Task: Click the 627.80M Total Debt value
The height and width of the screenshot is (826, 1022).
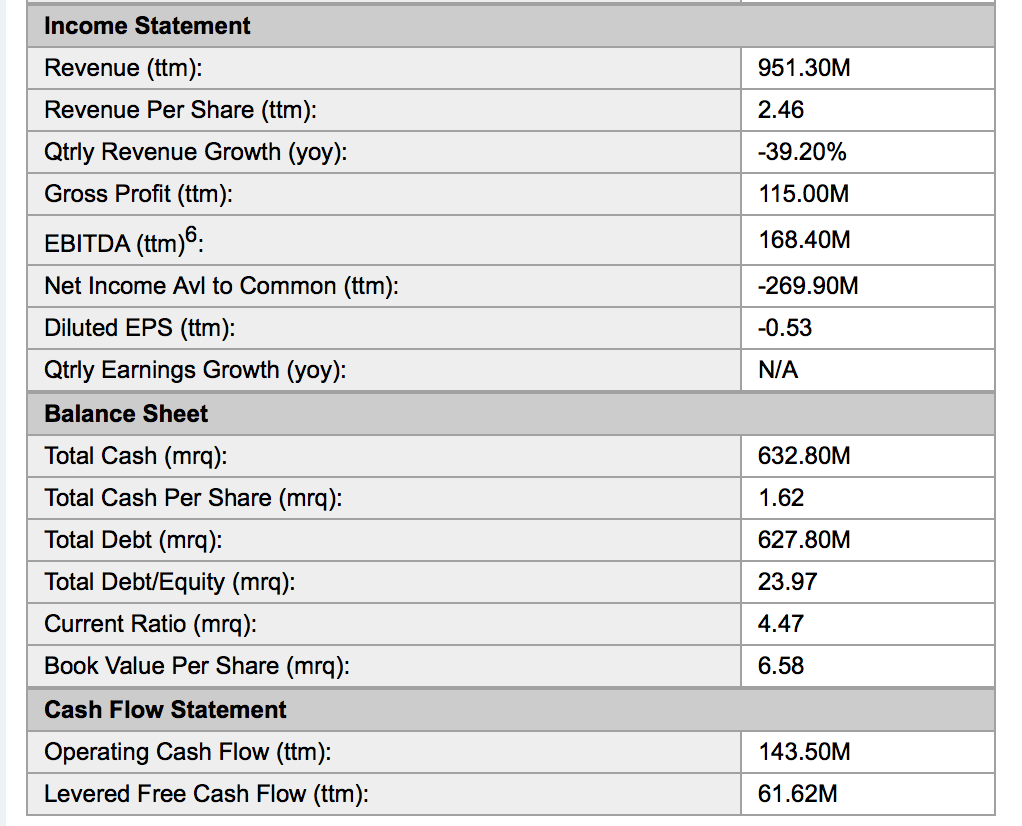Action: pyautogui.click(x=804, y=540)
